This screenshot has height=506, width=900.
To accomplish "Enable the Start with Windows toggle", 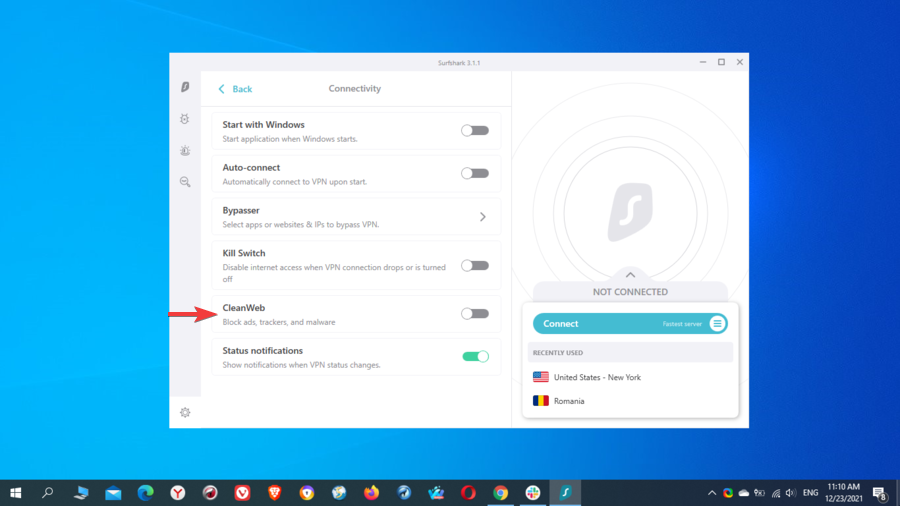I will click(x=475, y=131).
